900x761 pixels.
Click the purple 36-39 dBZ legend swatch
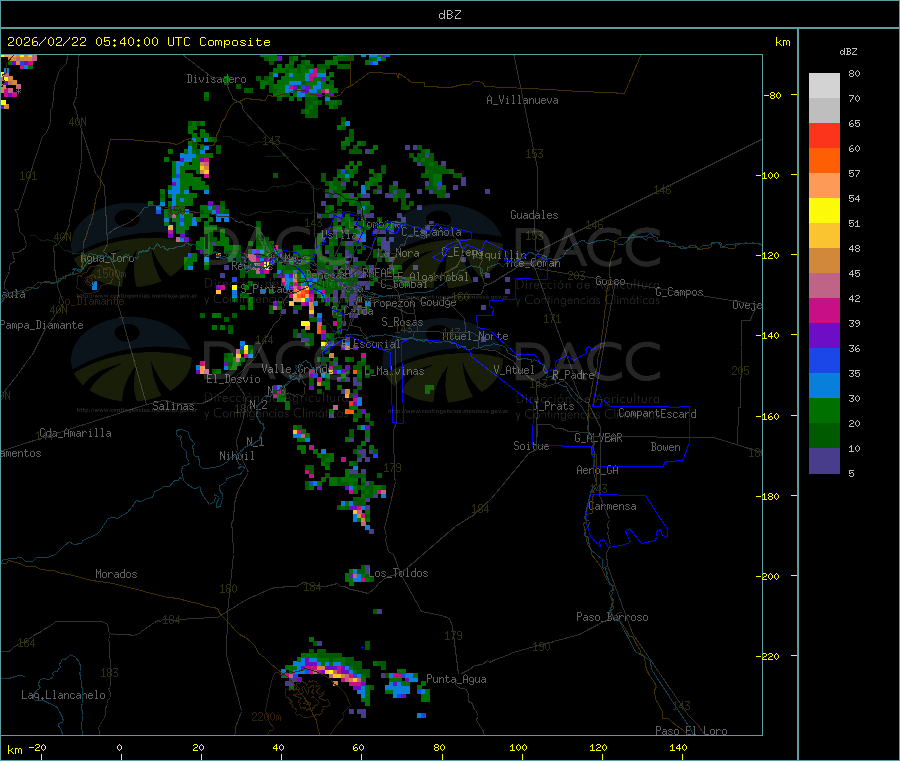point(824,336)
